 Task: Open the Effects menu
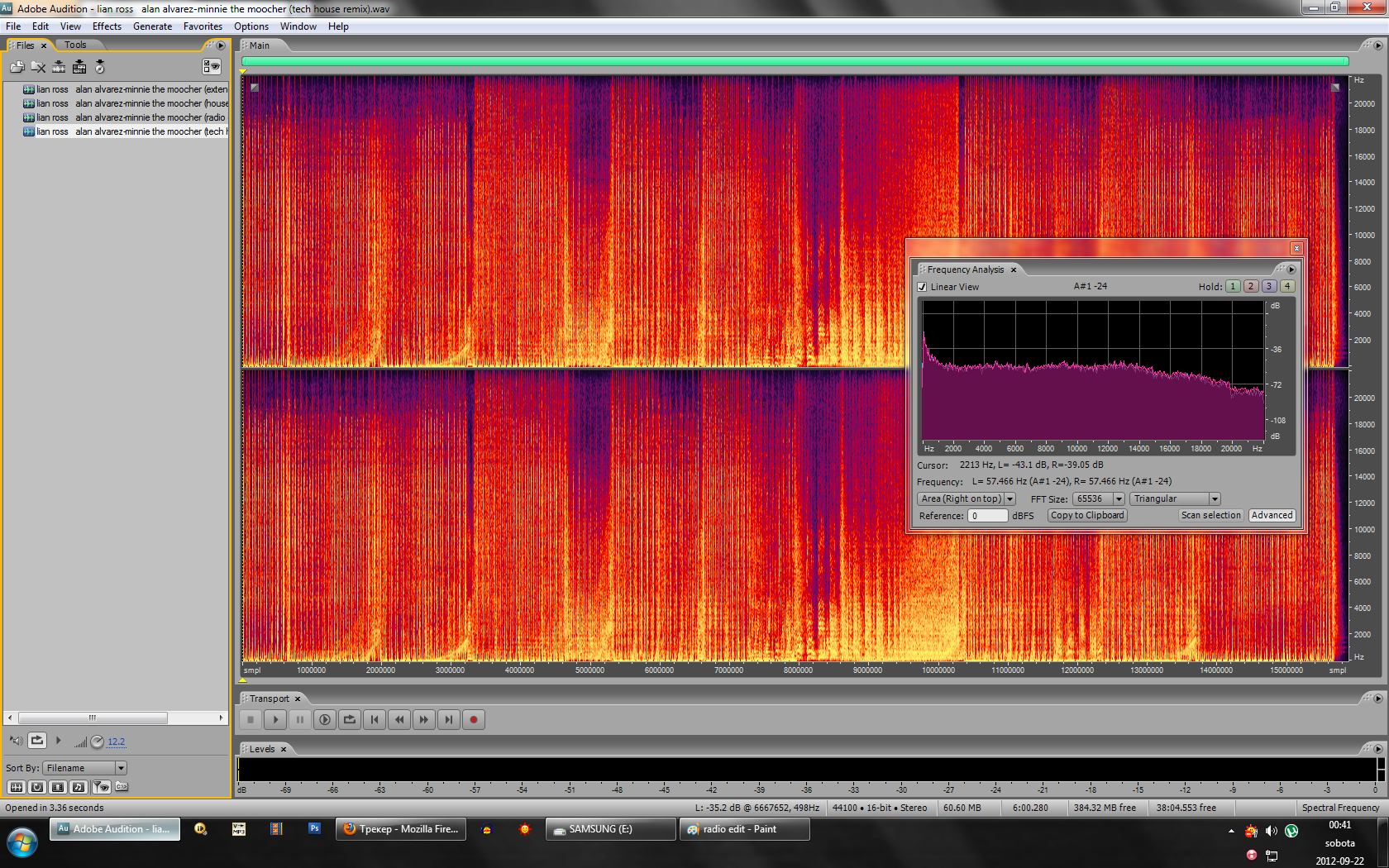(x=107, y=26)
